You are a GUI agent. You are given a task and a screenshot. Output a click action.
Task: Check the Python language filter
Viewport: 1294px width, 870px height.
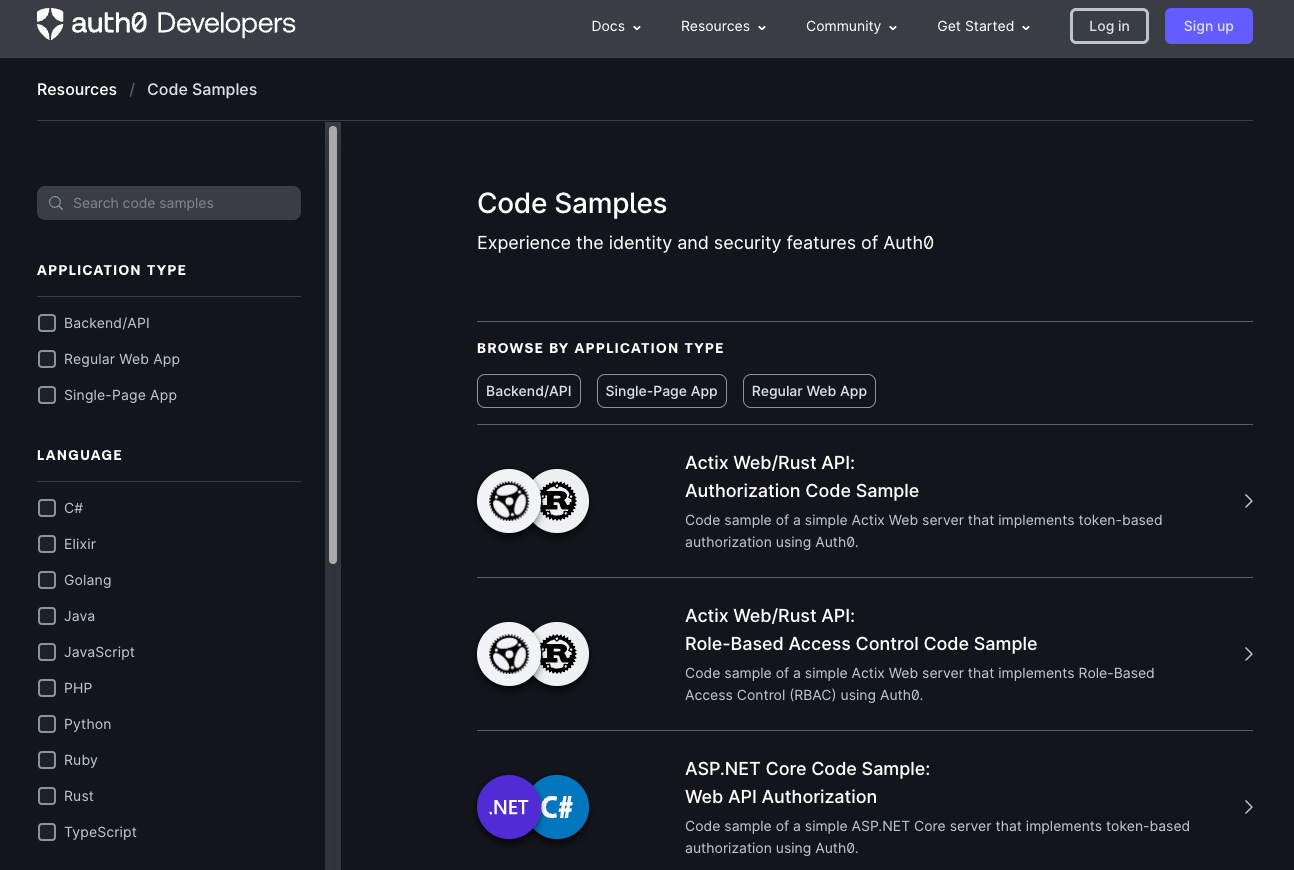[x=47, y=724]
